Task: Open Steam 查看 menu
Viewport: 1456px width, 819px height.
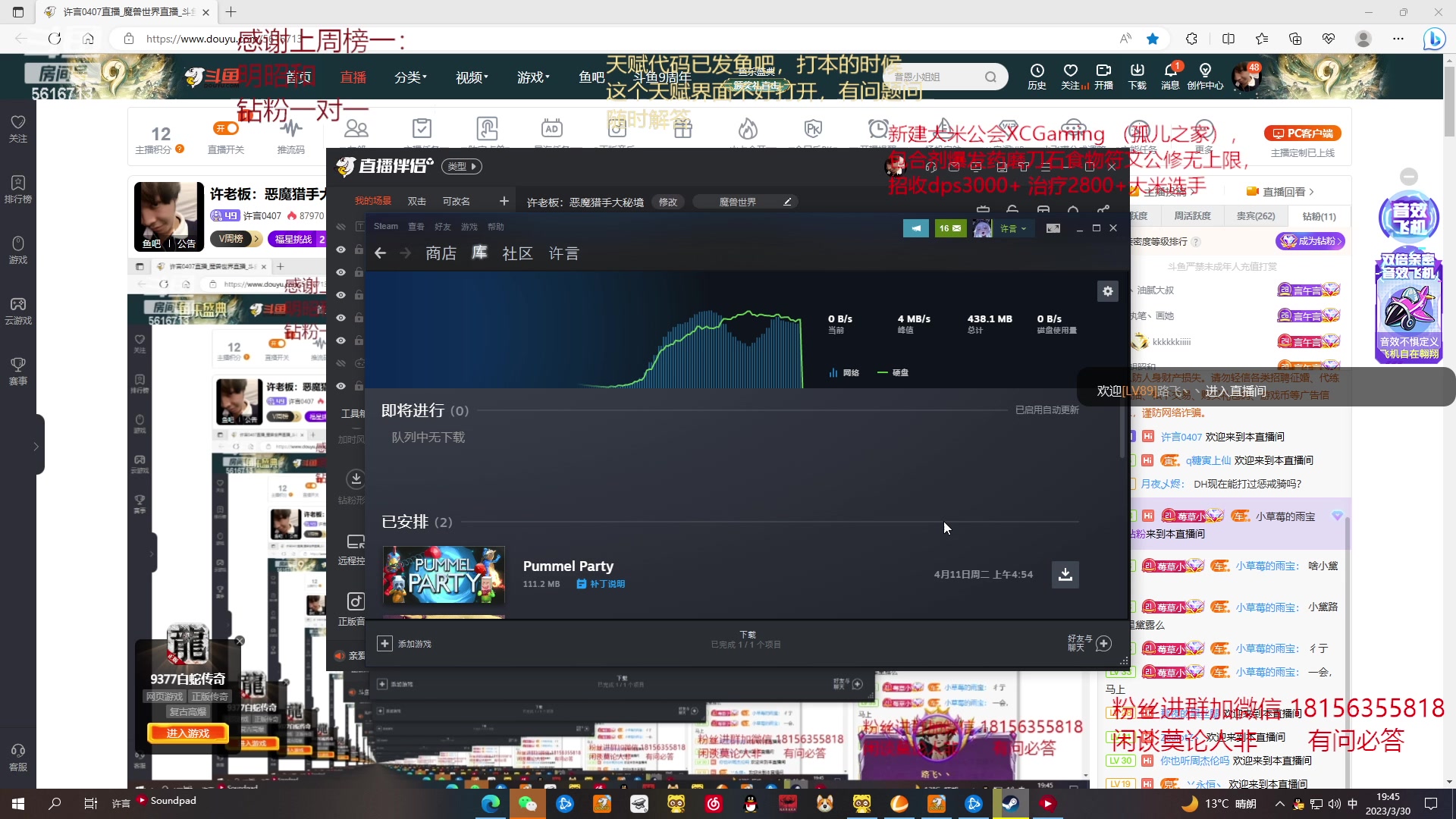Action: 416,227
